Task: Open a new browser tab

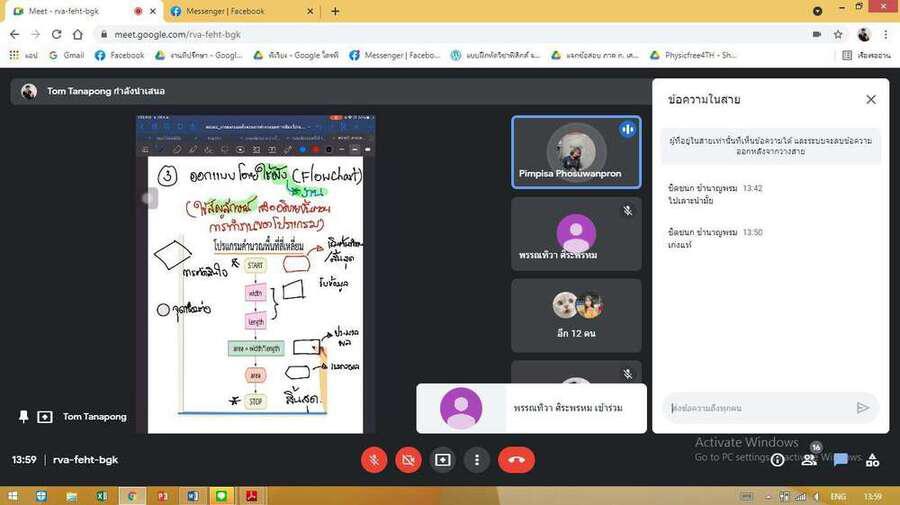Action: pos(335,11)
